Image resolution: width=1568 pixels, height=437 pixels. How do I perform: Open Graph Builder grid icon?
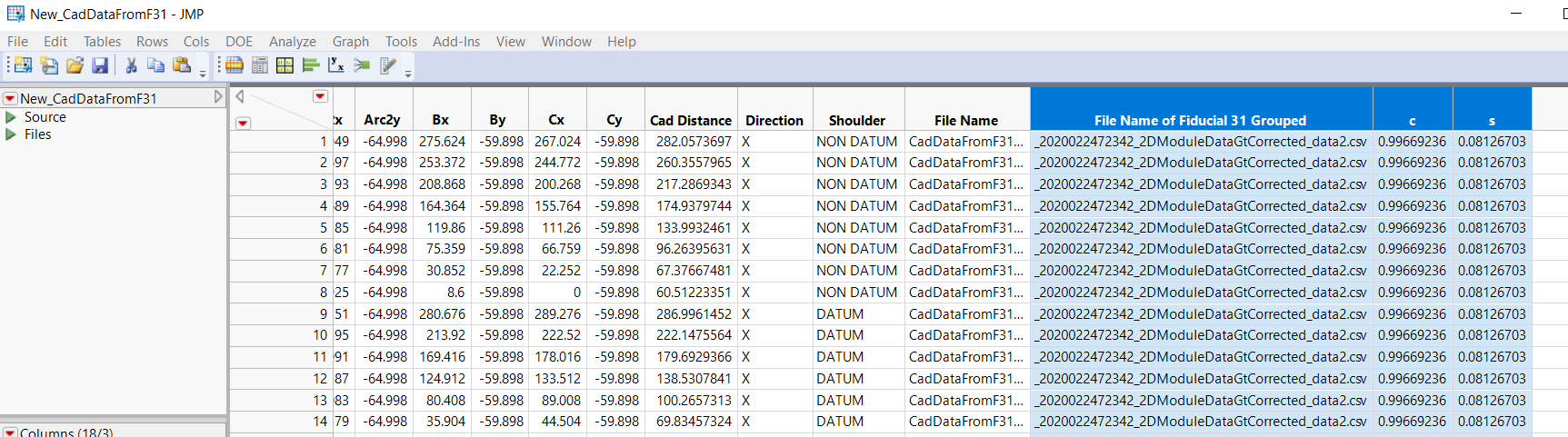[285, 65]
